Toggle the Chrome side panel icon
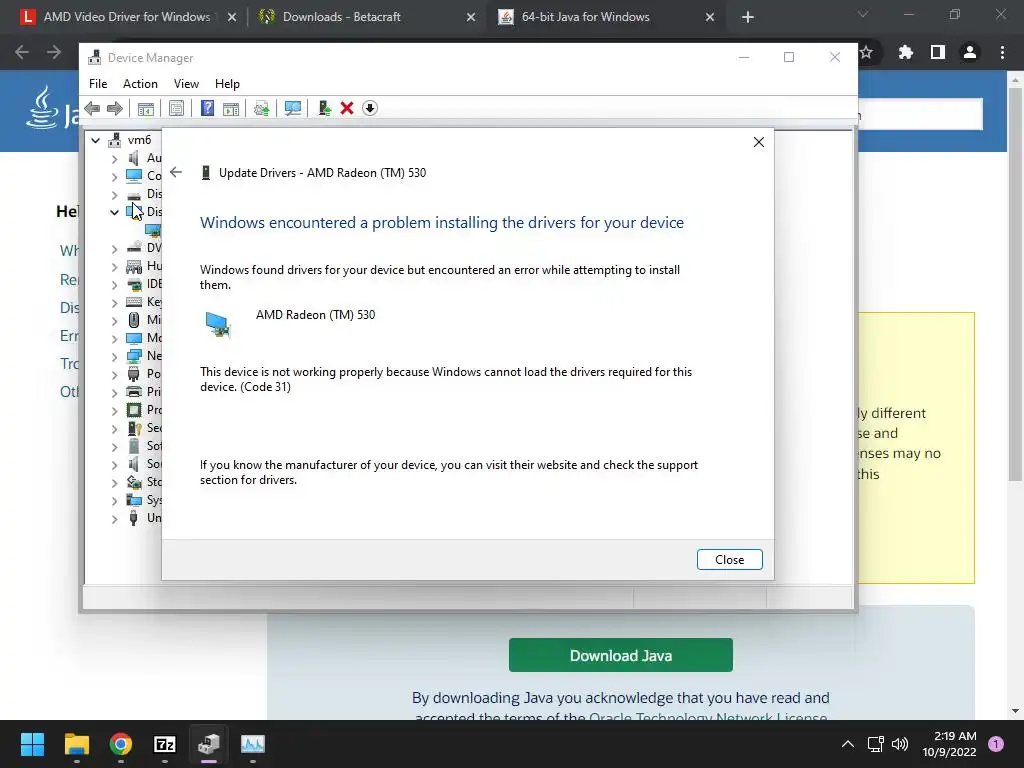The image size is (1024, 768). pyautogui.click(x=938, y=52)
